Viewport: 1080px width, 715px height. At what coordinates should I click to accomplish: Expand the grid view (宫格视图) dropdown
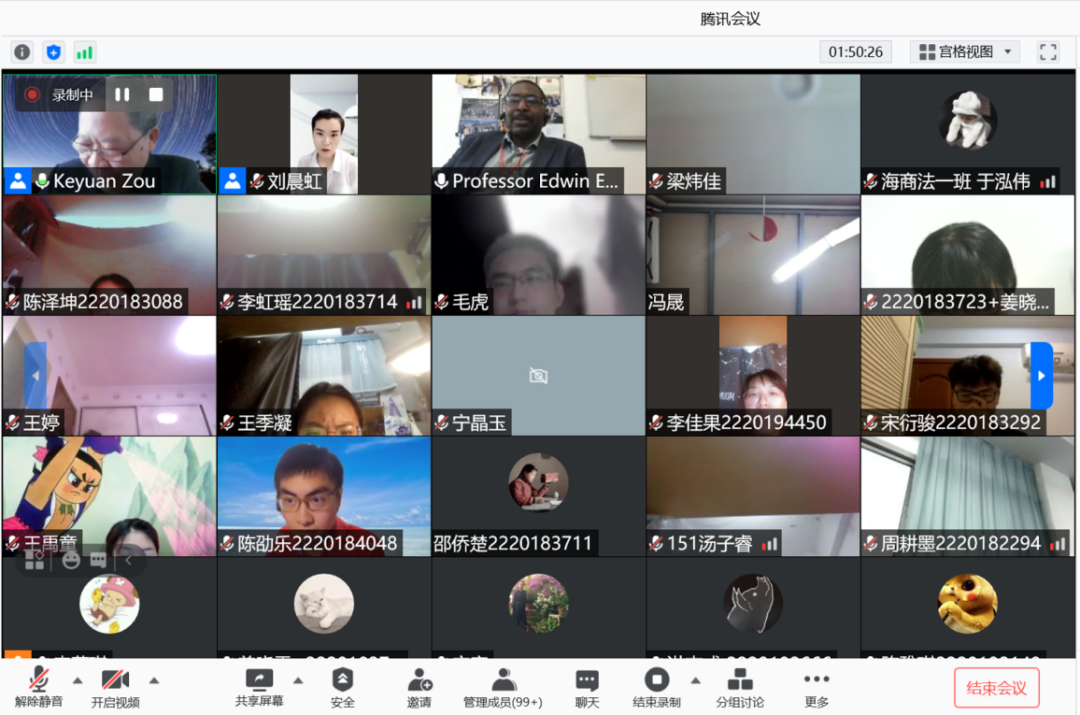[965, 52]
